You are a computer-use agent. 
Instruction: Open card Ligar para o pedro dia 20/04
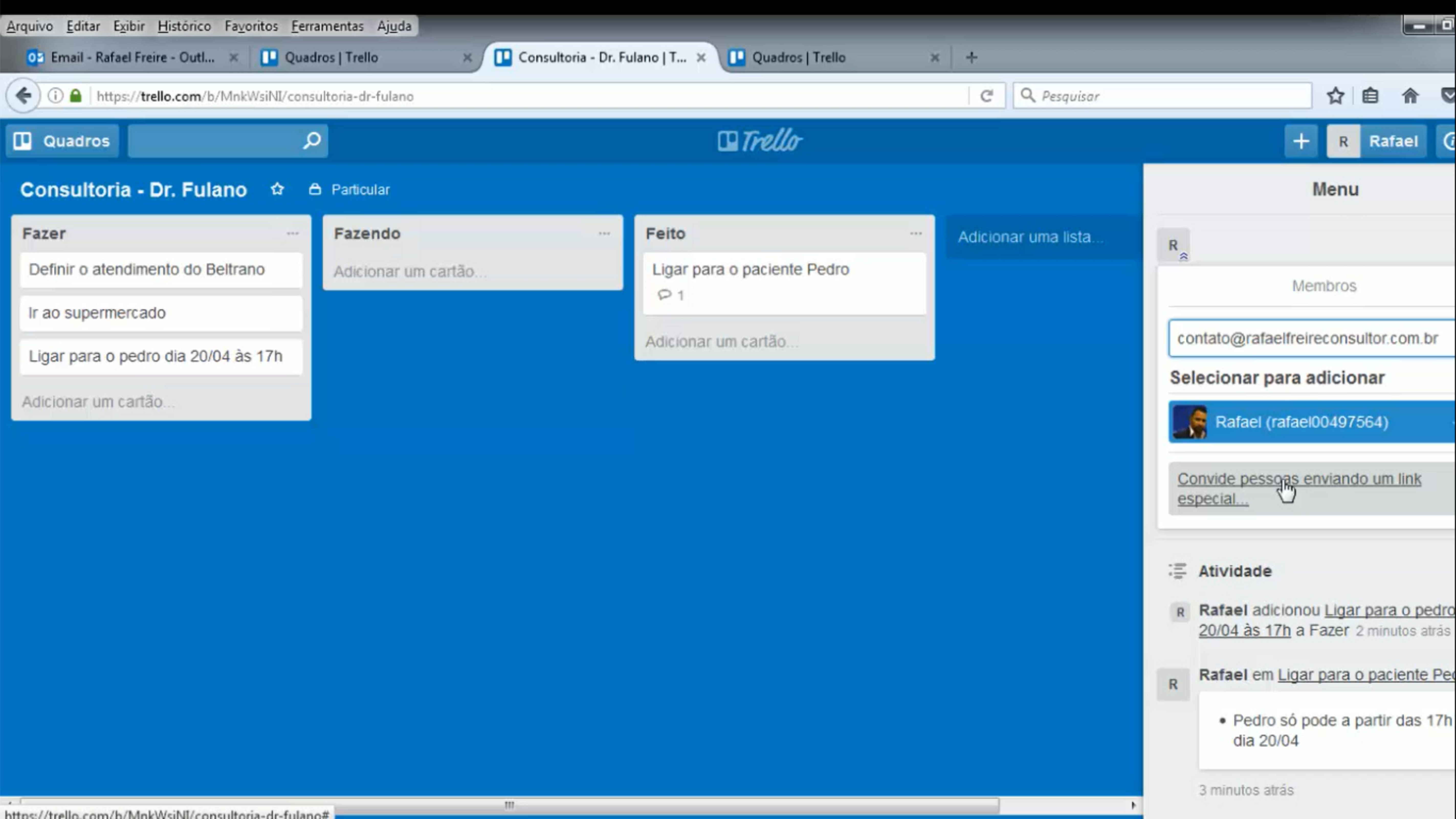161,356
